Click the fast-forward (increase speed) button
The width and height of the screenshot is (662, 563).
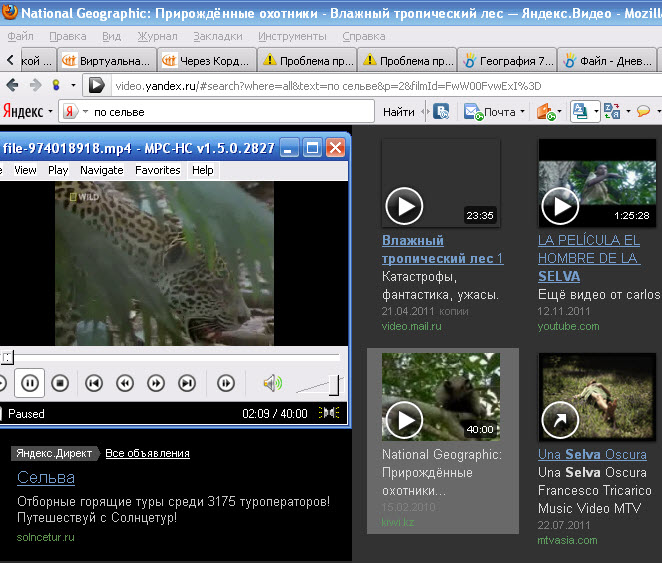[x=156, y=383]
